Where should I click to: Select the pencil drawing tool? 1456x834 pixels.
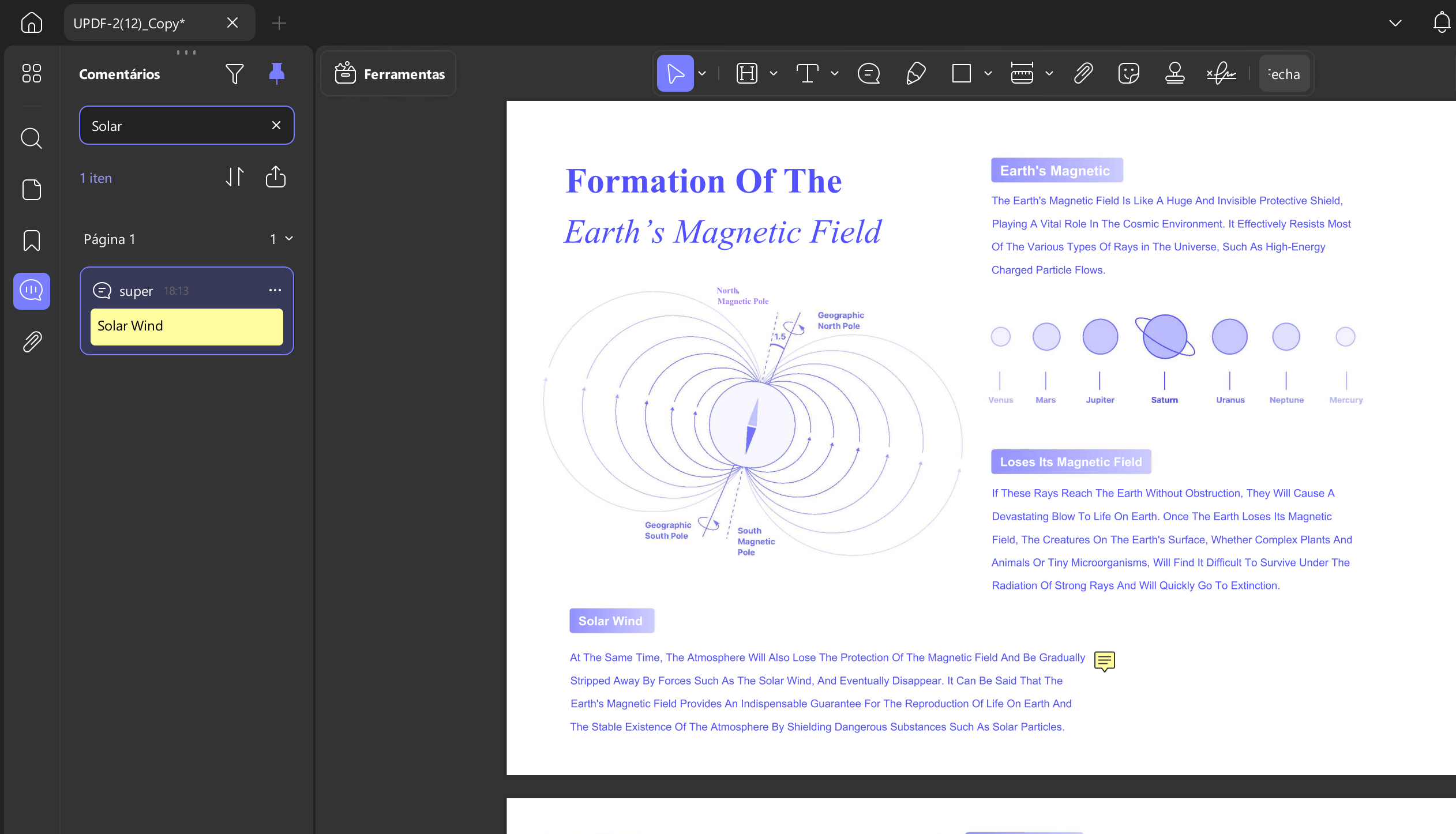916,73
